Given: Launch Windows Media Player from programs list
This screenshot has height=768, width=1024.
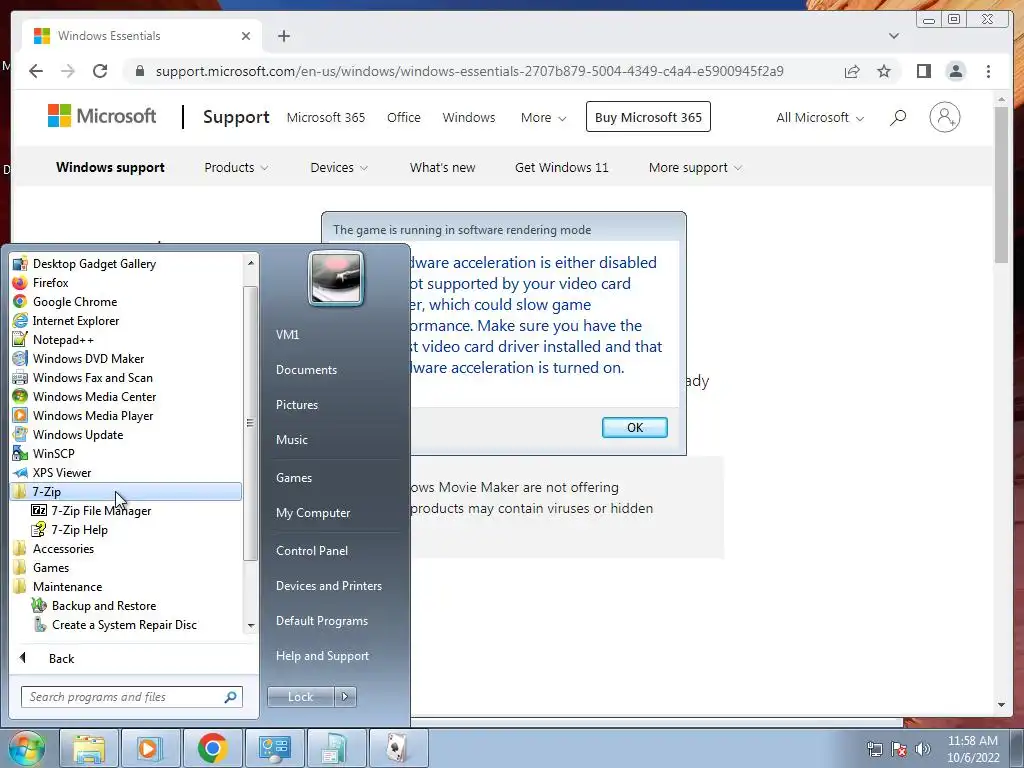Looking at the screenshot, I should point(93,415).
